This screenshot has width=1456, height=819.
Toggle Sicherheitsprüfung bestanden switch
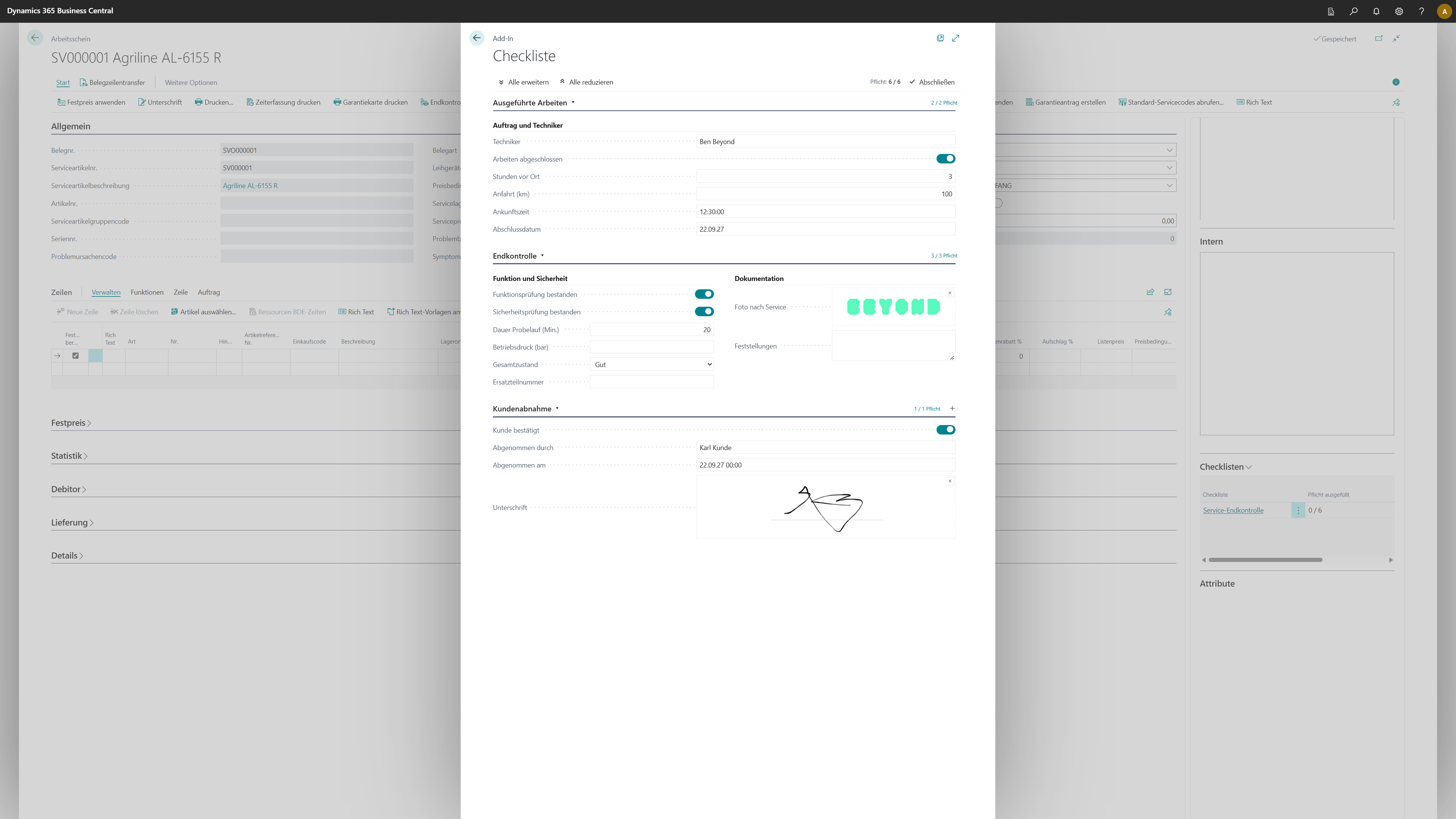click(704, 311)
